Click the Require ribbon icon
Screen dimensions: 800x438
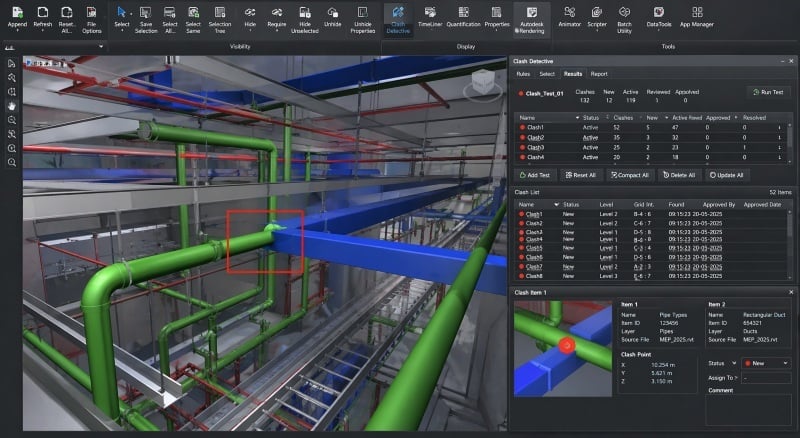click(x=277, y=12)
